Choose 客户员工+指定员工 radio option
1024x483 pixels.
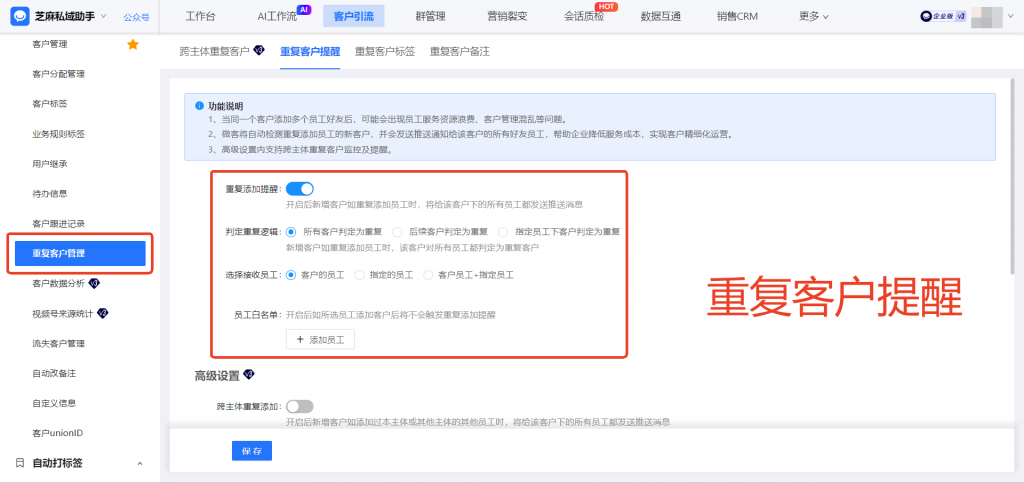(x=428, y=275)
